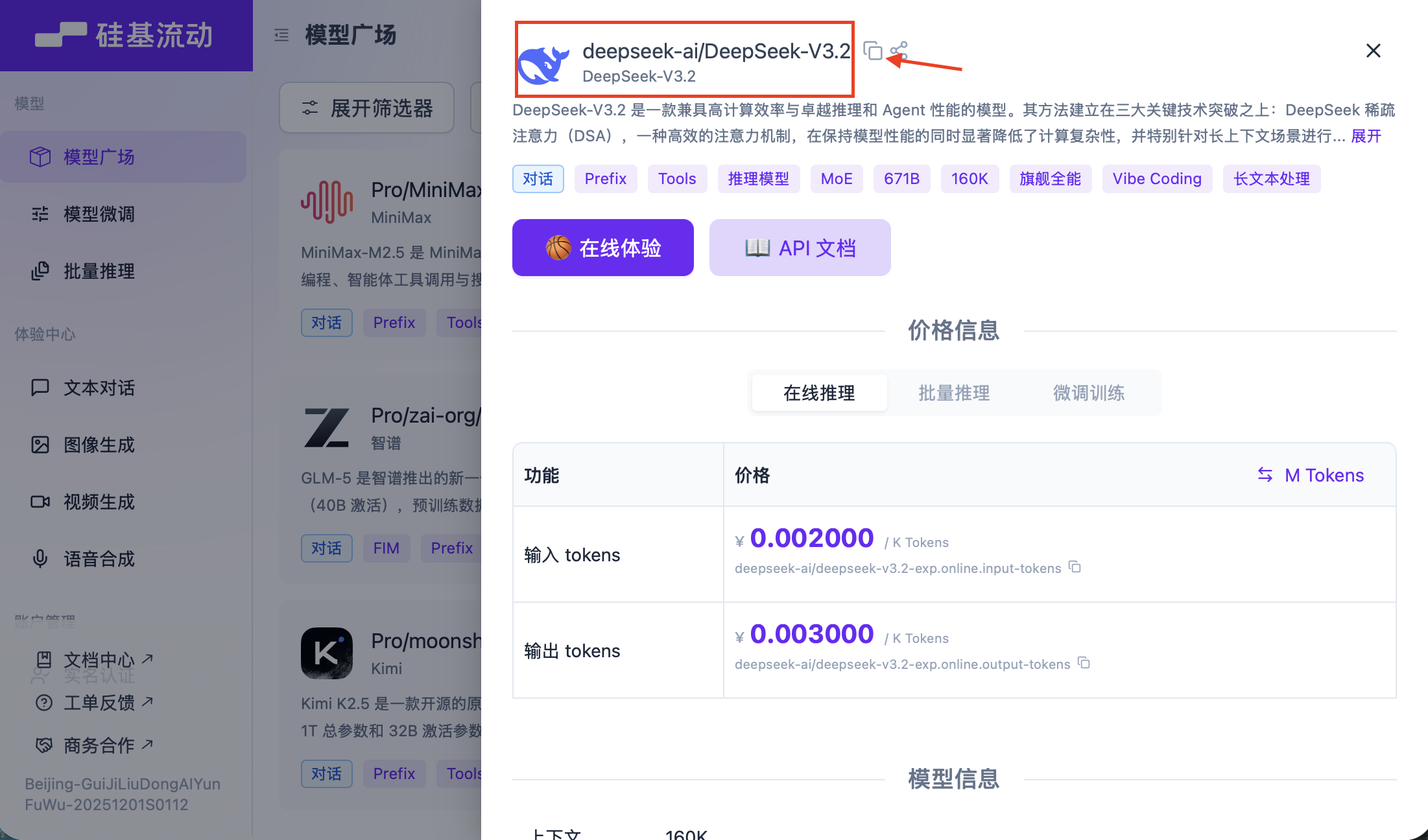This screenshot has width=1428, height=840.
Task: Expand the 展开筛选器 filter panel
Action: pyautogui.click(x=367, y=108)
